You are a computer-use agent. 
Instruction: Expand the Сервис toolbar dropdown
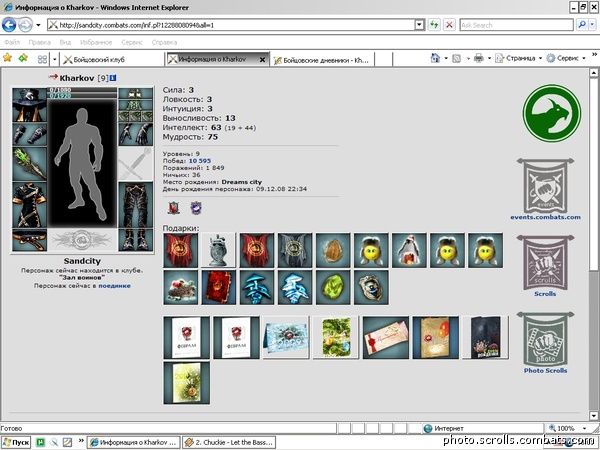tap(584, 59)
